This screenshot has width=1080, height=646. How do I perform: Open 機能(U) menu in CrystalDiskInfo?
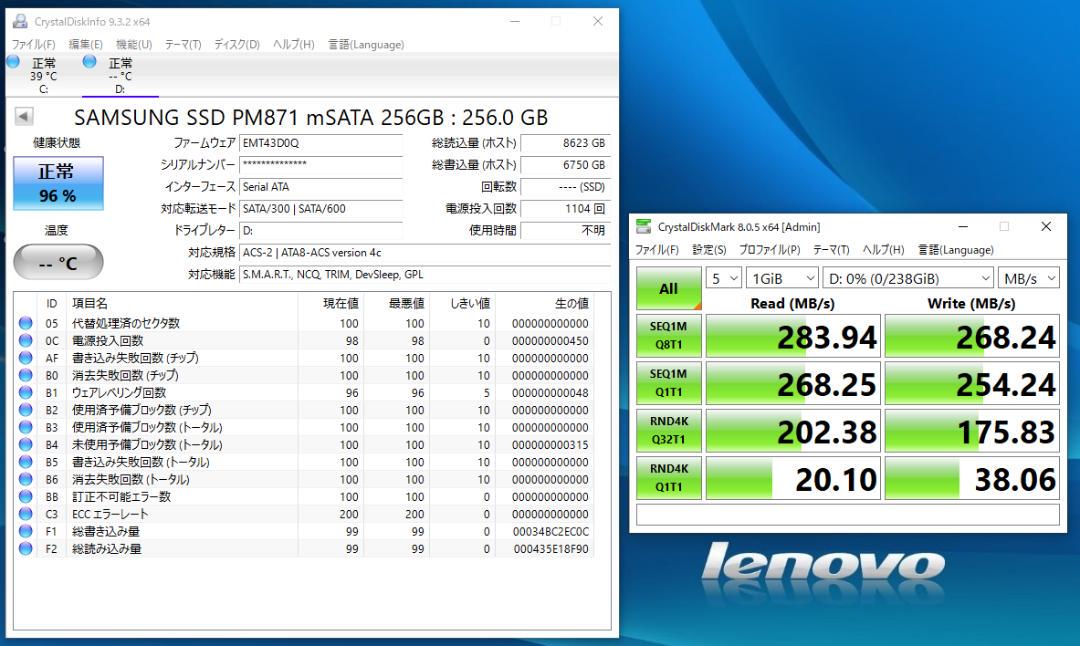pos(134,45)
